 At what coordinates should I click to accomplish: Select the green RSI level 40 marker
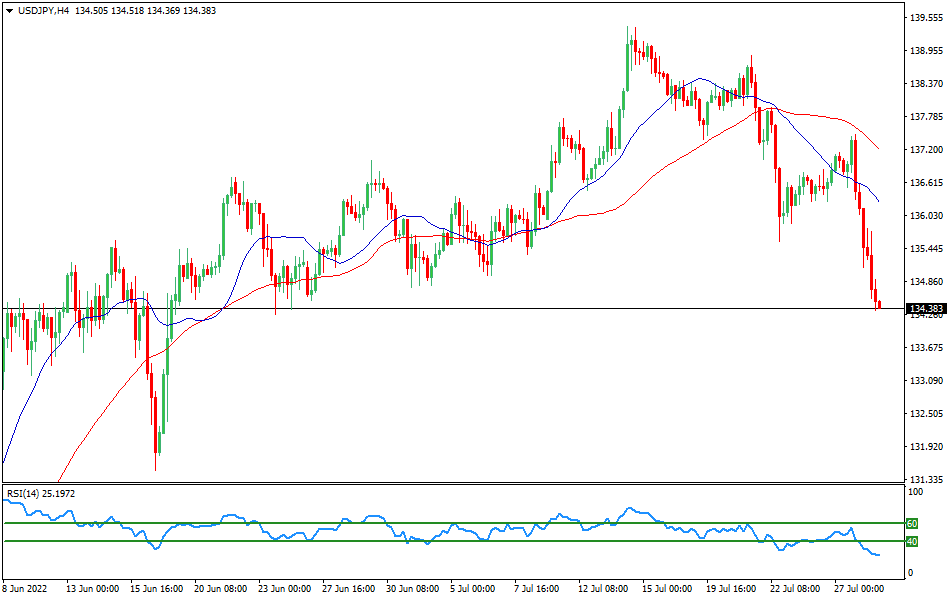pos(910,541)
